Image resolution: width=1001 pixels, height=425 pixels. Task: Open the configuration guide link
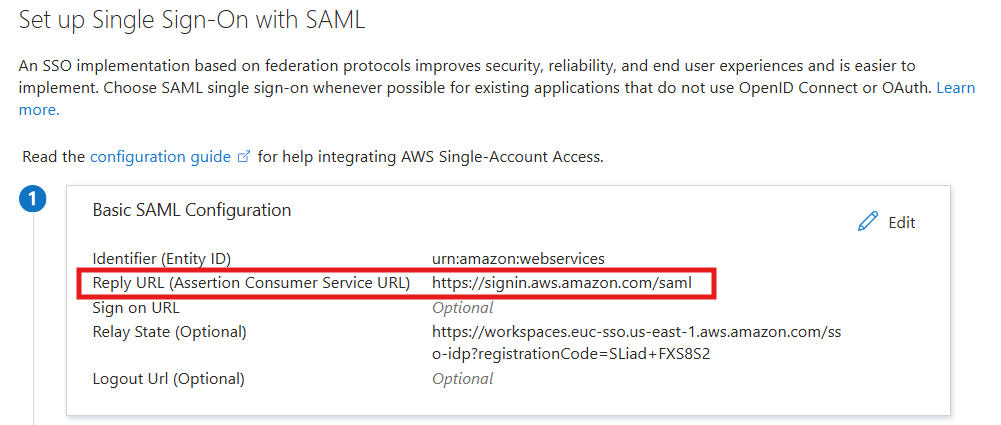click(x=160, y=157)
